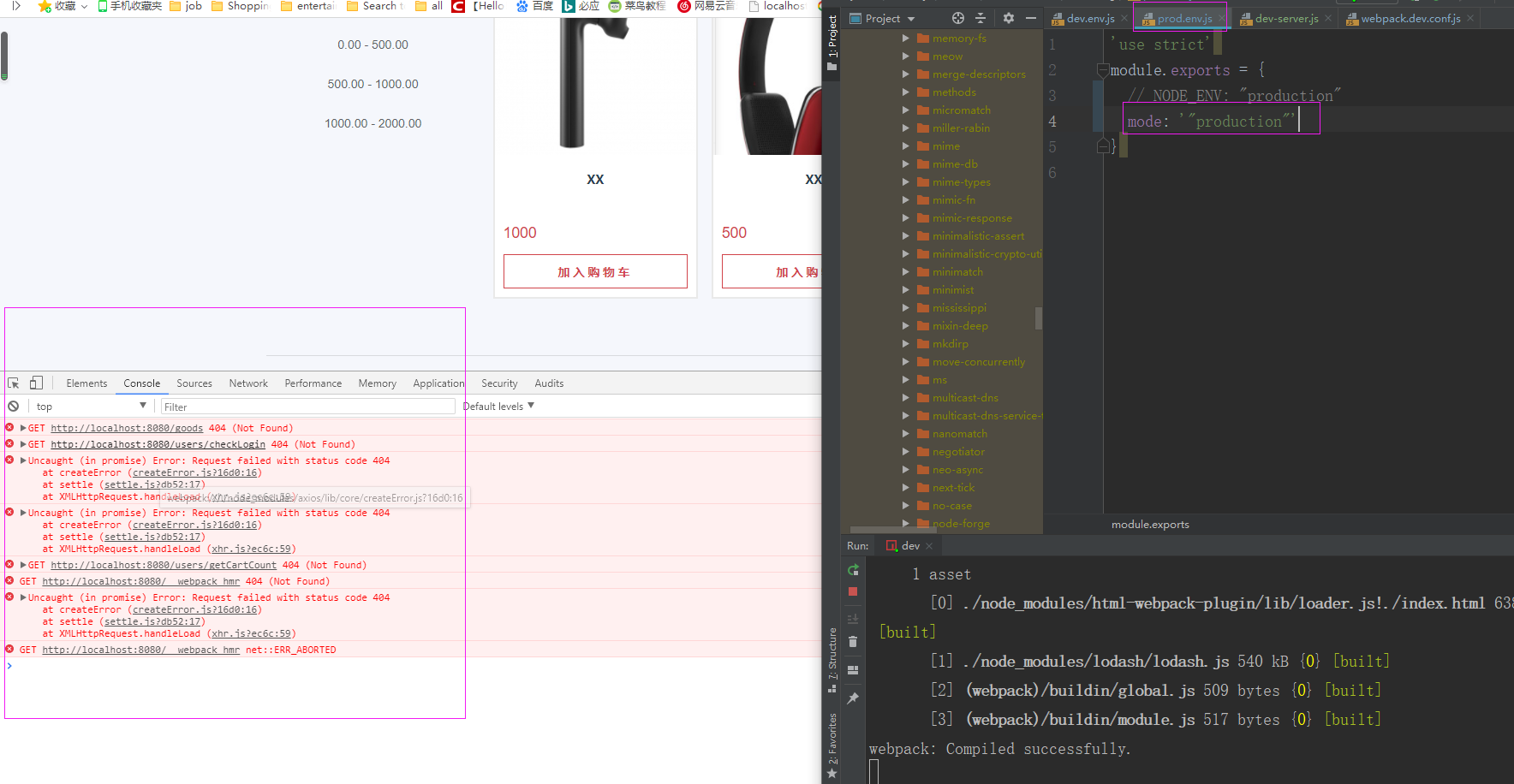Viewport: 1514px width, 784px height.
Task: Collapse all folders in Project panel
Action: [x=981, y=17]
